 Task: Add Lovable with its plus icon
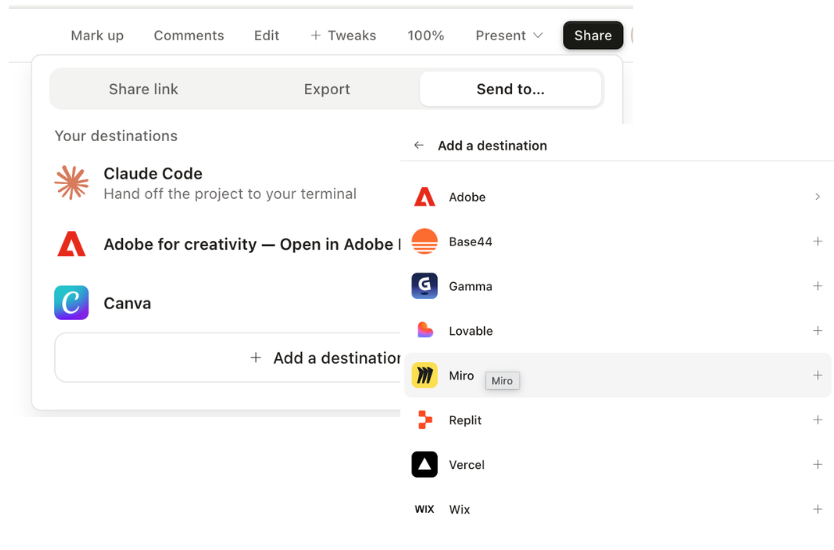818,330
